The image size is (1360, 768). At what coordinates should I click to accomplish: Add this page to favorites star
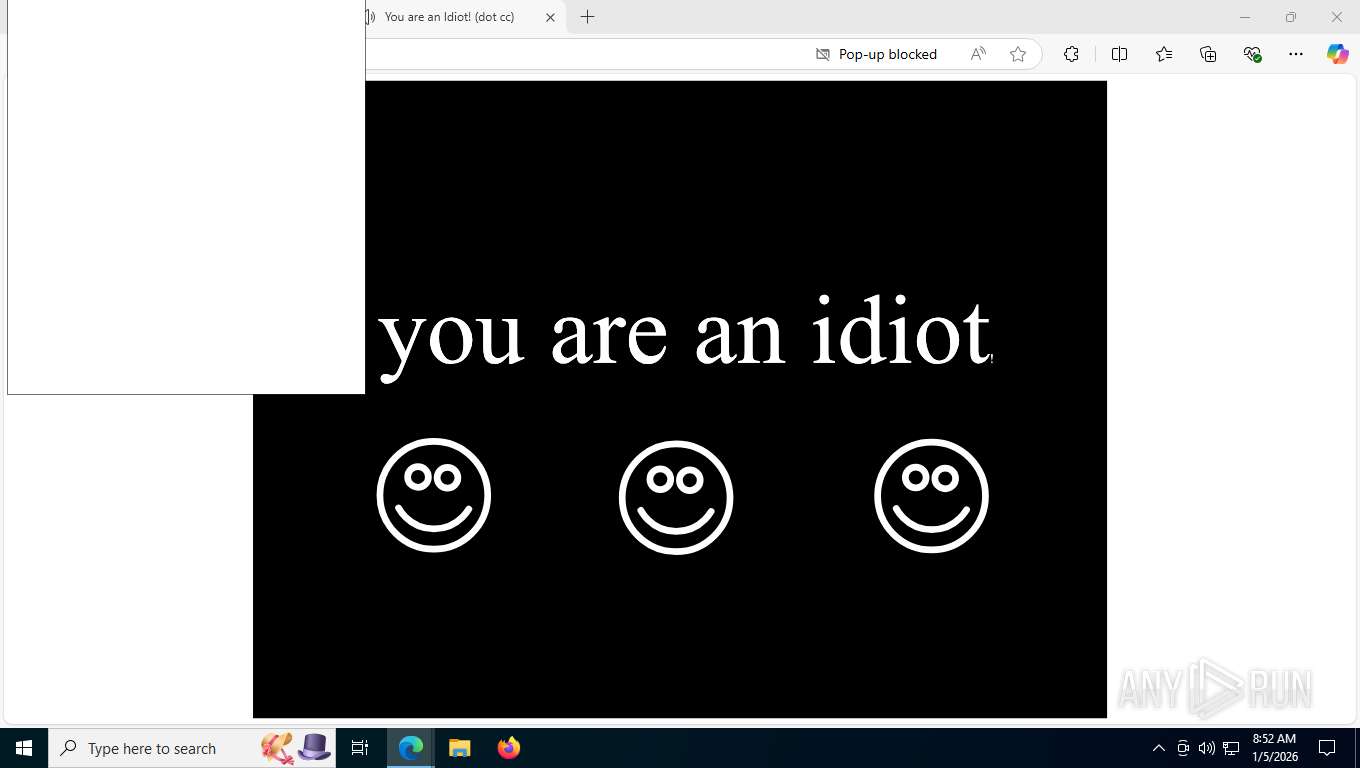pos(1018,54)
